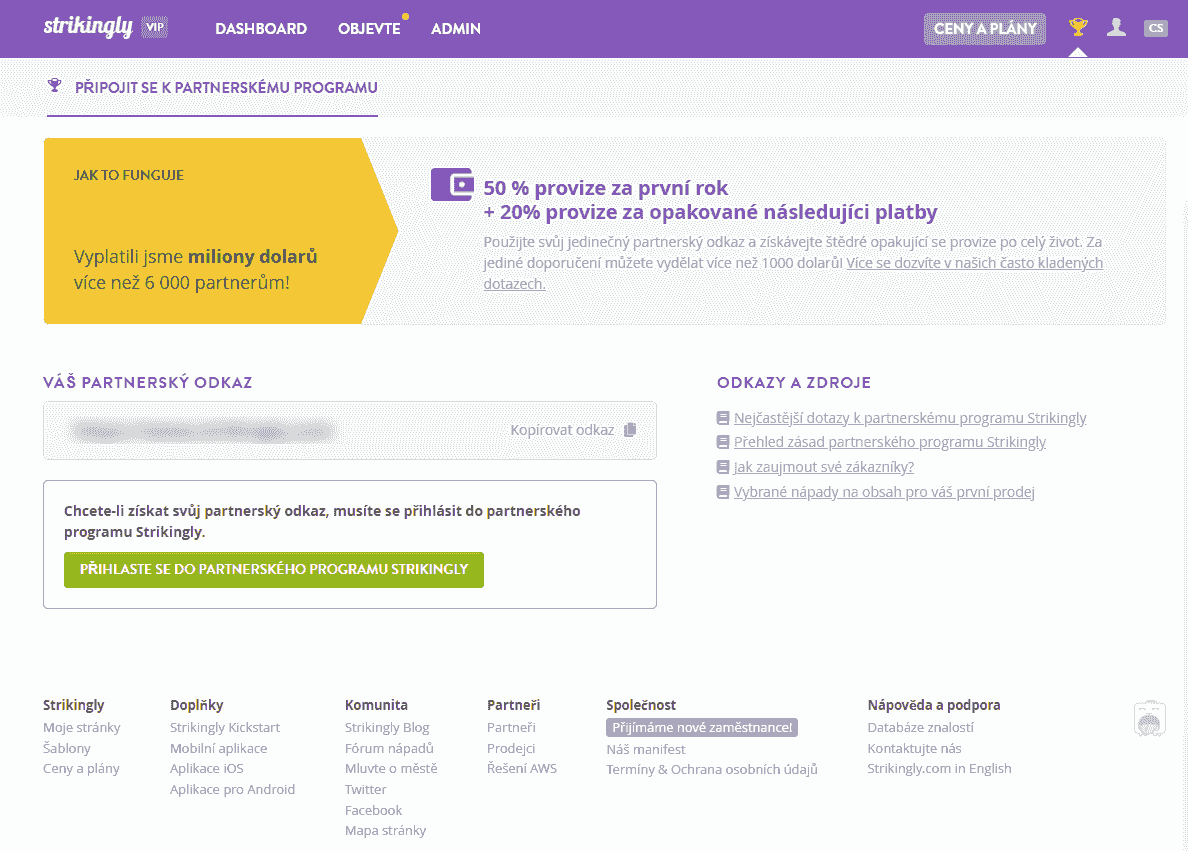Image resolution: width=1188 pixels, height=851 pixels.
Task: Click trophy icon beside Připojit se k partnerskému programu
Action: (x=55, y=86)
